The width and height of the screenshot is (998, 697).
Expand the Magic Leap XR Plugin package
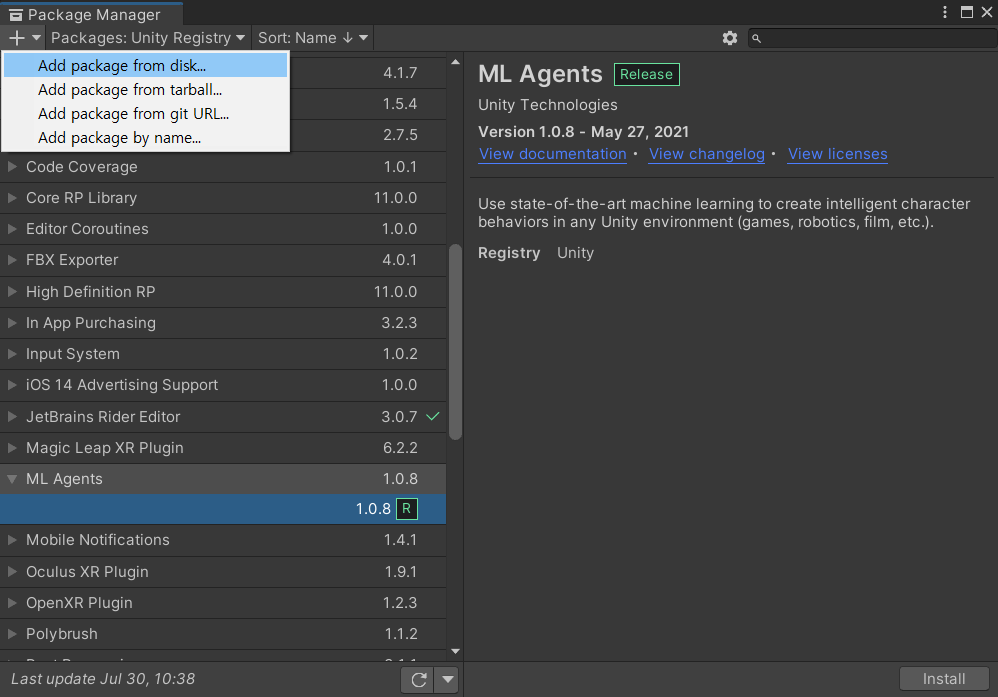[12, 447]
